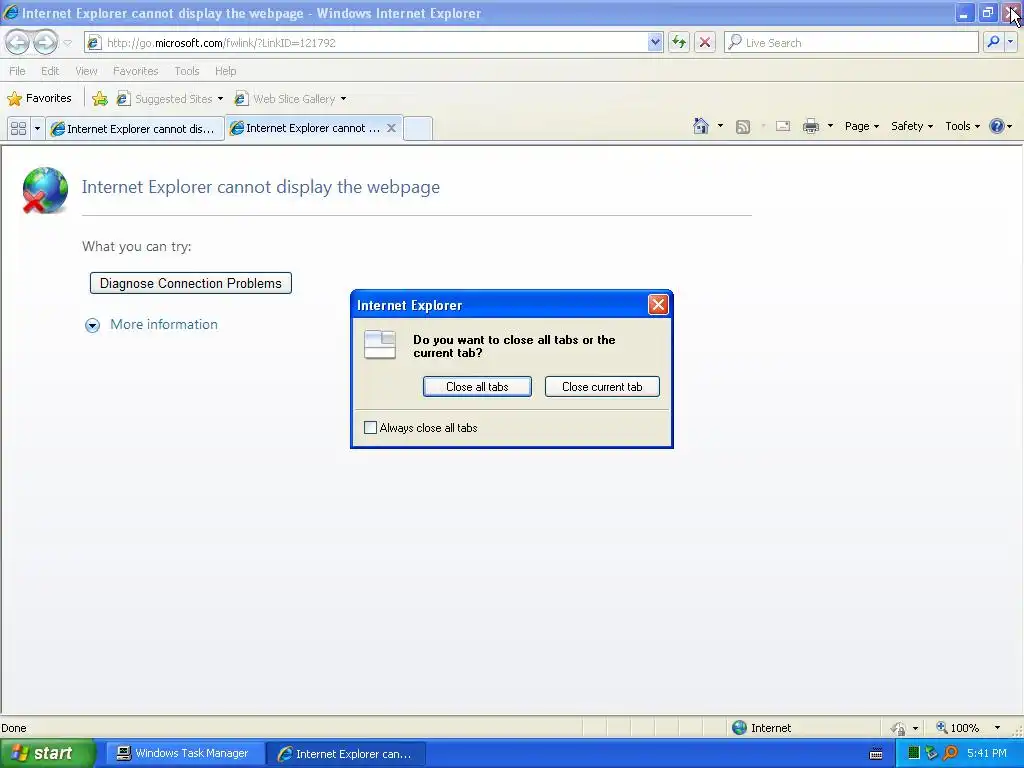This screenshot has width=1024, height=768.
Task: Open the Tools command bar menu
Action: point(963,126)
